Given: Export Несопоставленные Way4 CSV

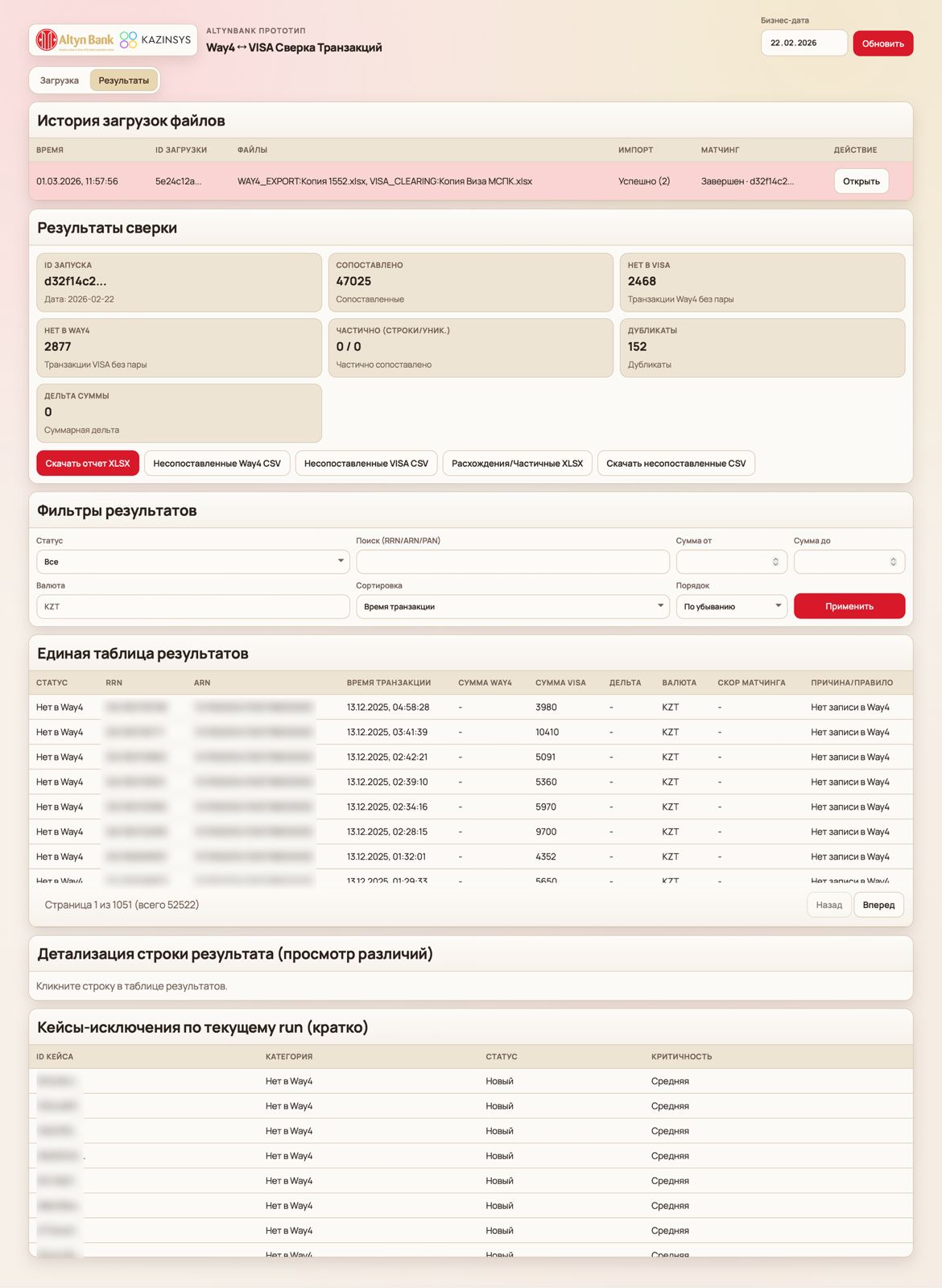Looking at the screenshot, I should click(x=217, y=464).
